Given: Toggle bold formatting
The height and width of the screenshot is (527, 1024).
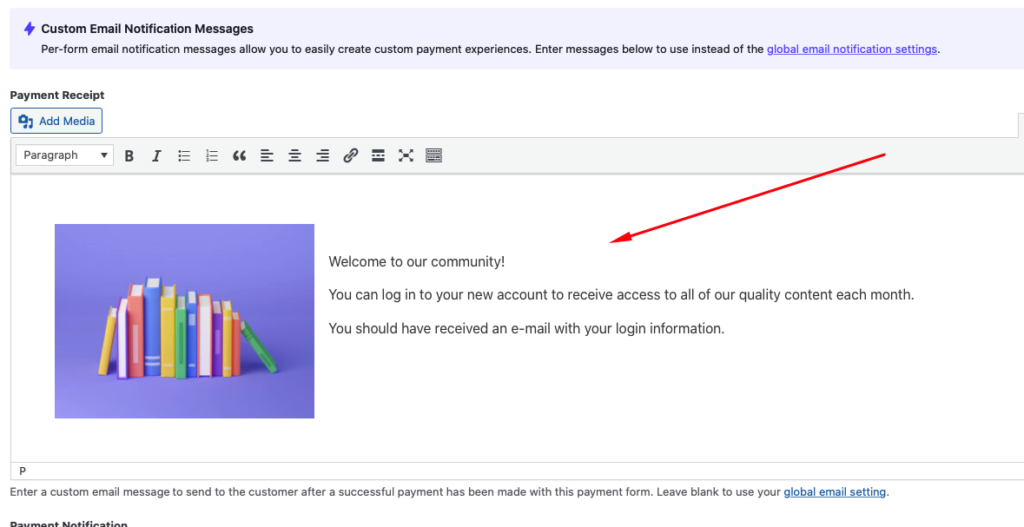Looking at the screenshot, I should (129, 156).
